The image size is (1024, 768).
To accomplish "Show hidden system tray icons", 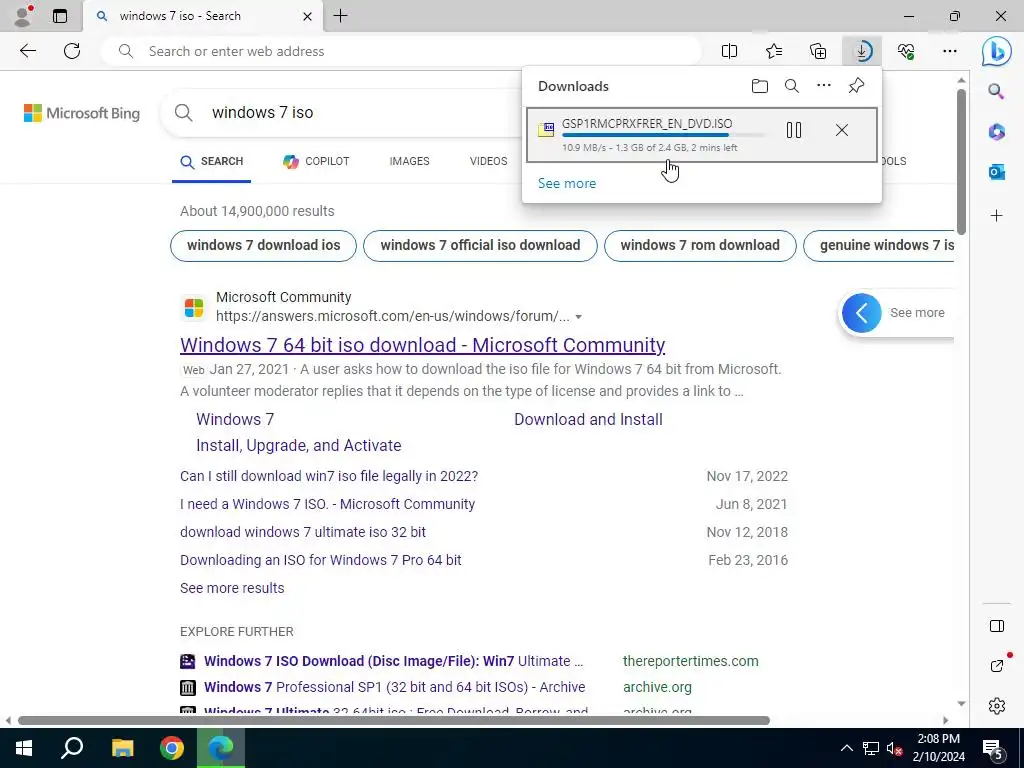I will pos(846,748).
